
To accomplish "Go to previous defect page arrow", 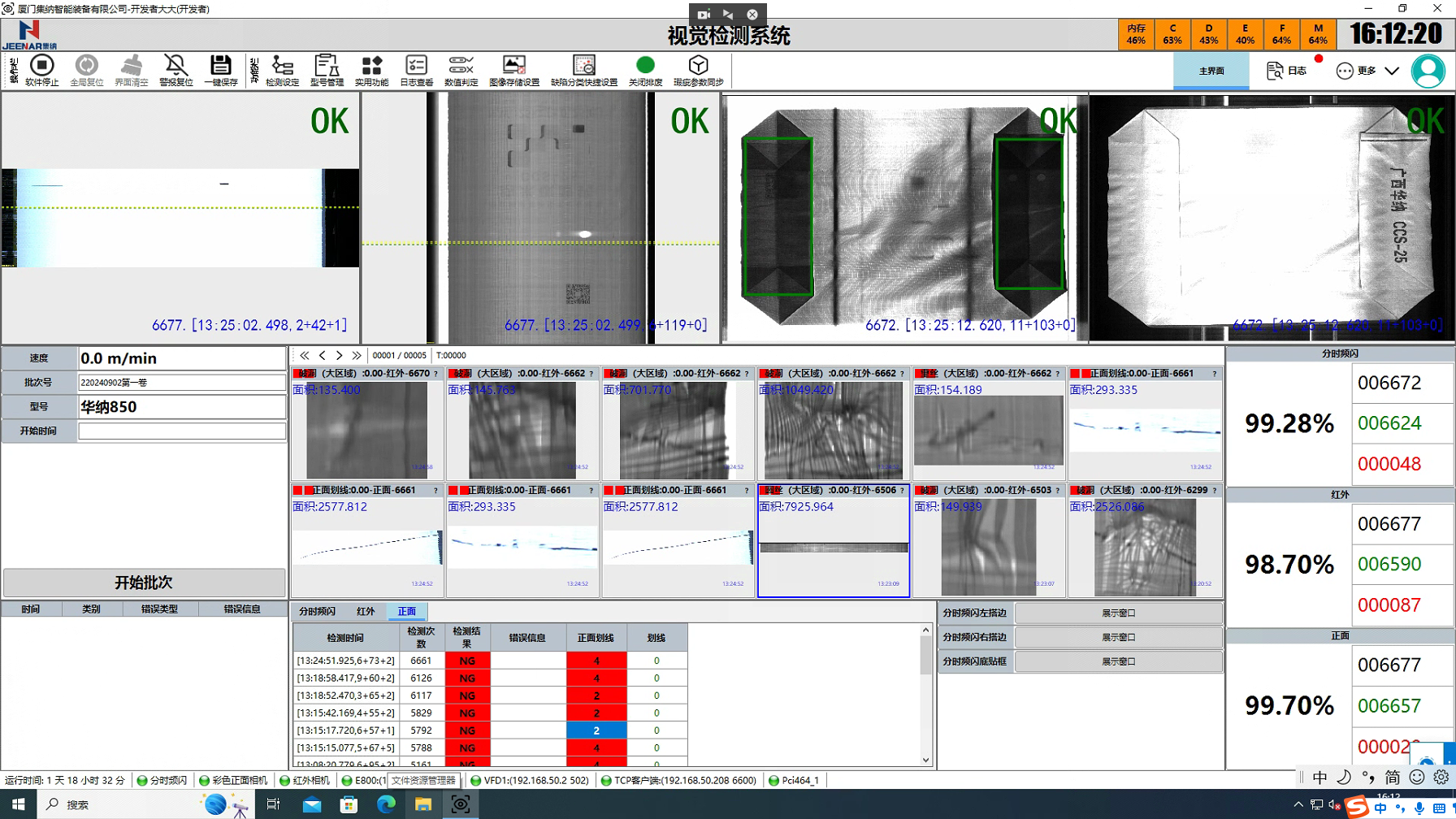I will click(323, 355).
